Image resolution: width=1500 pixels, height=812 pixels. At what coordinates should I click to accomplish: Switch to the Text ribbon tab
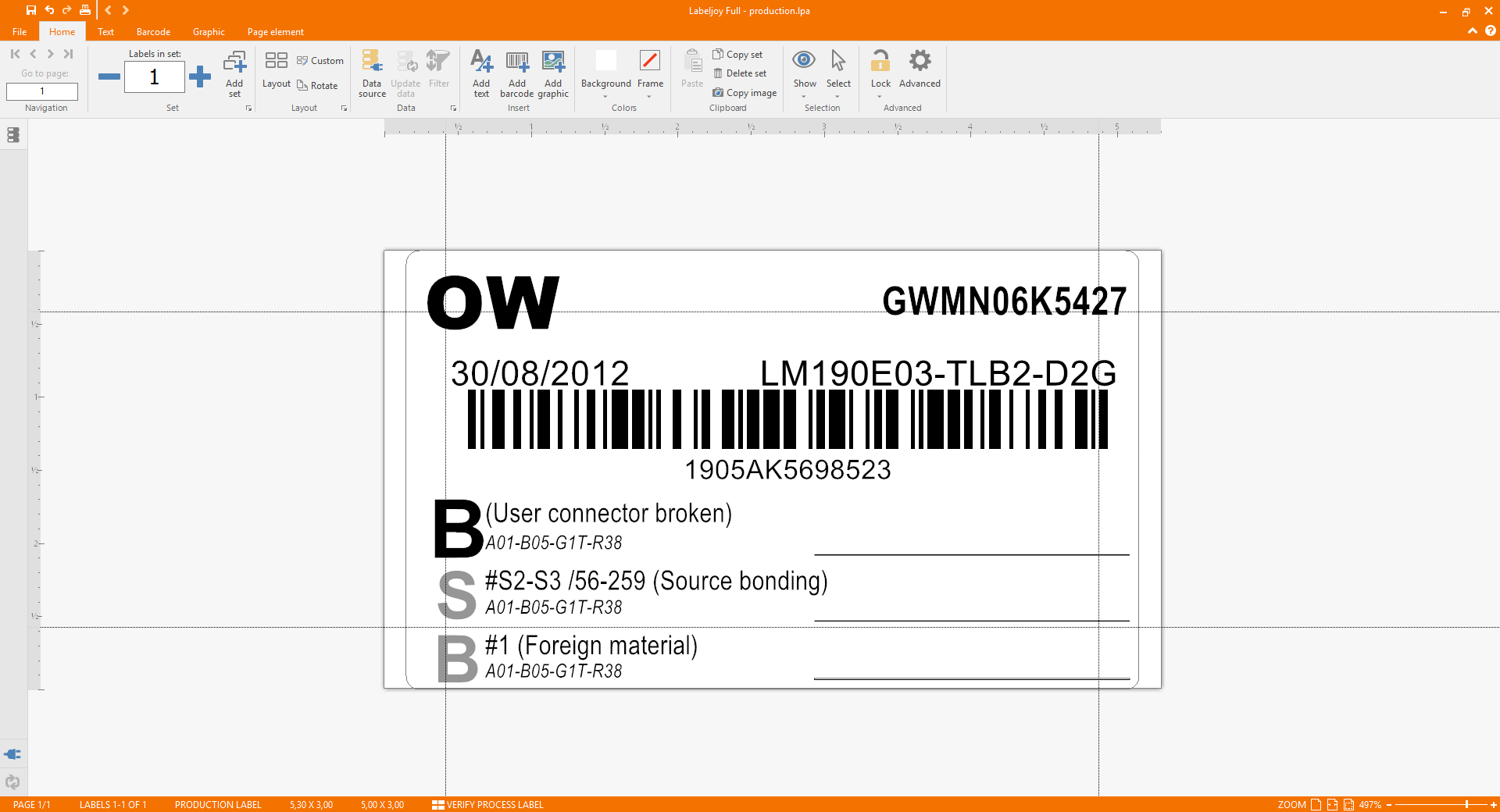[106, 32]
